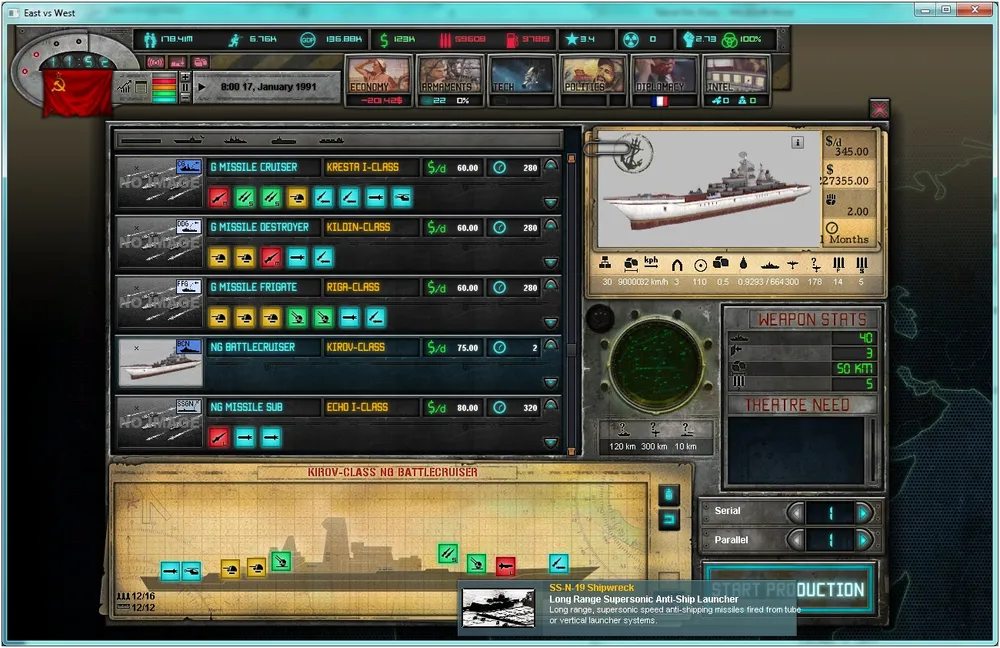The image size is (1000, 648).
Task: Click the date display 8:00 17, January 1991
Action: pyautogui.click(x=268, y=87)
